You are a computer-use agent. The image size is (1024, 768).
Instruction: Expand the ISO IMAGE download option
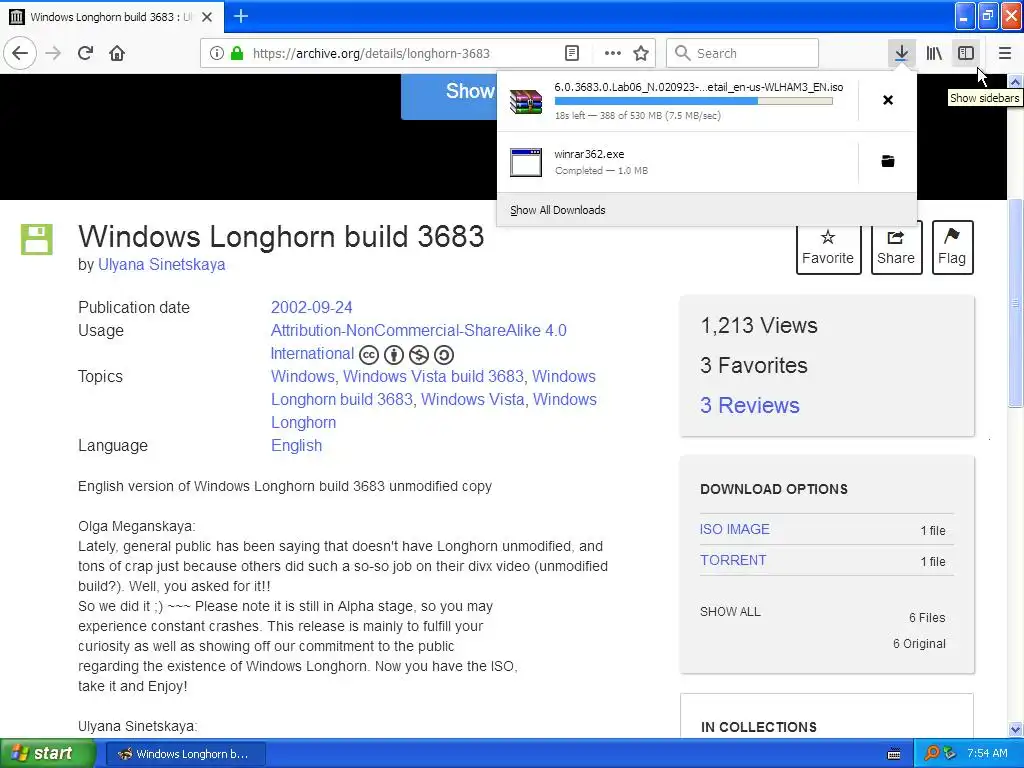point(735,529)
